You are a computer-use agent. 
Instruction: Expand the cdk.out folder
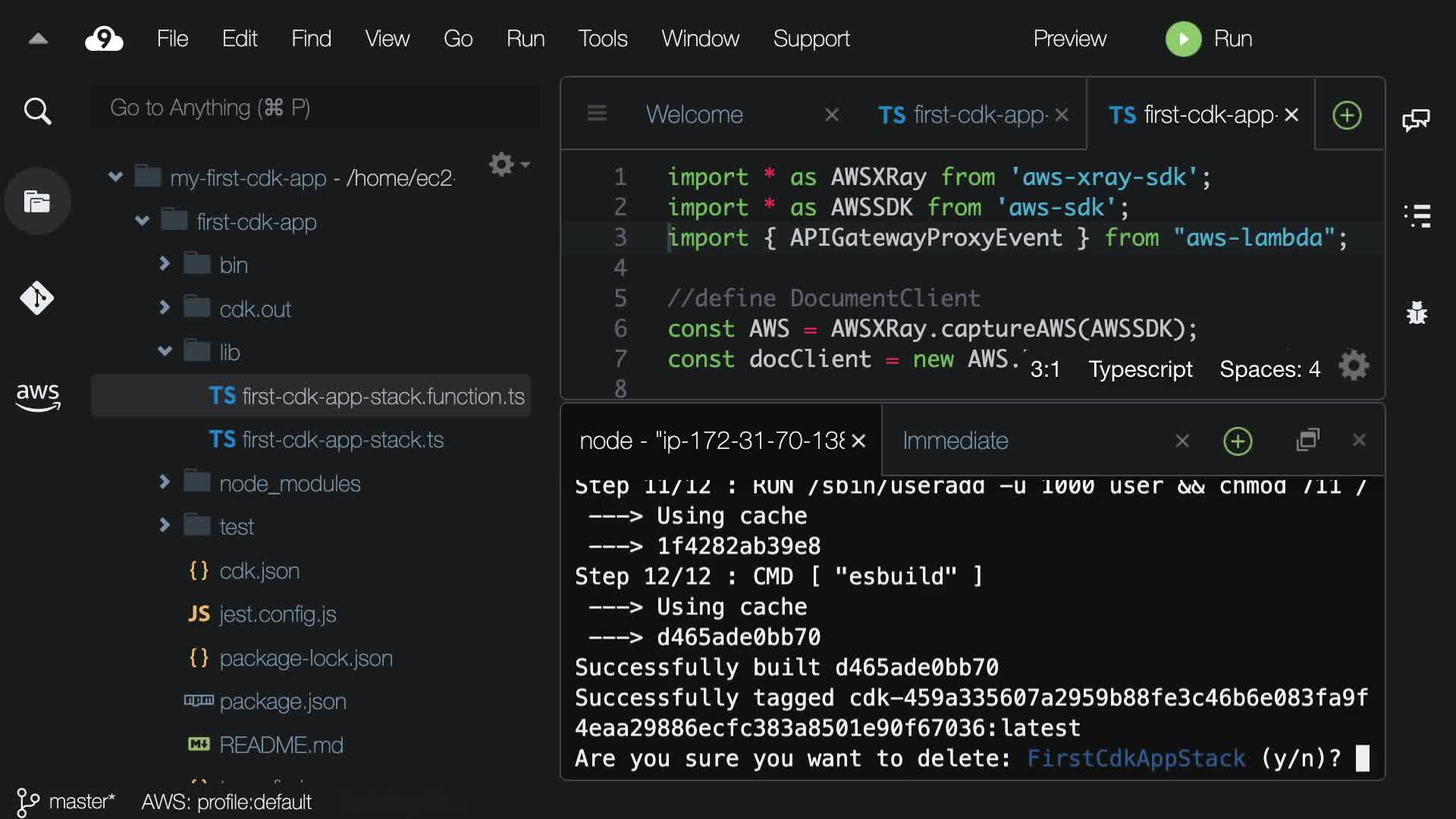[x=165, y=307]
